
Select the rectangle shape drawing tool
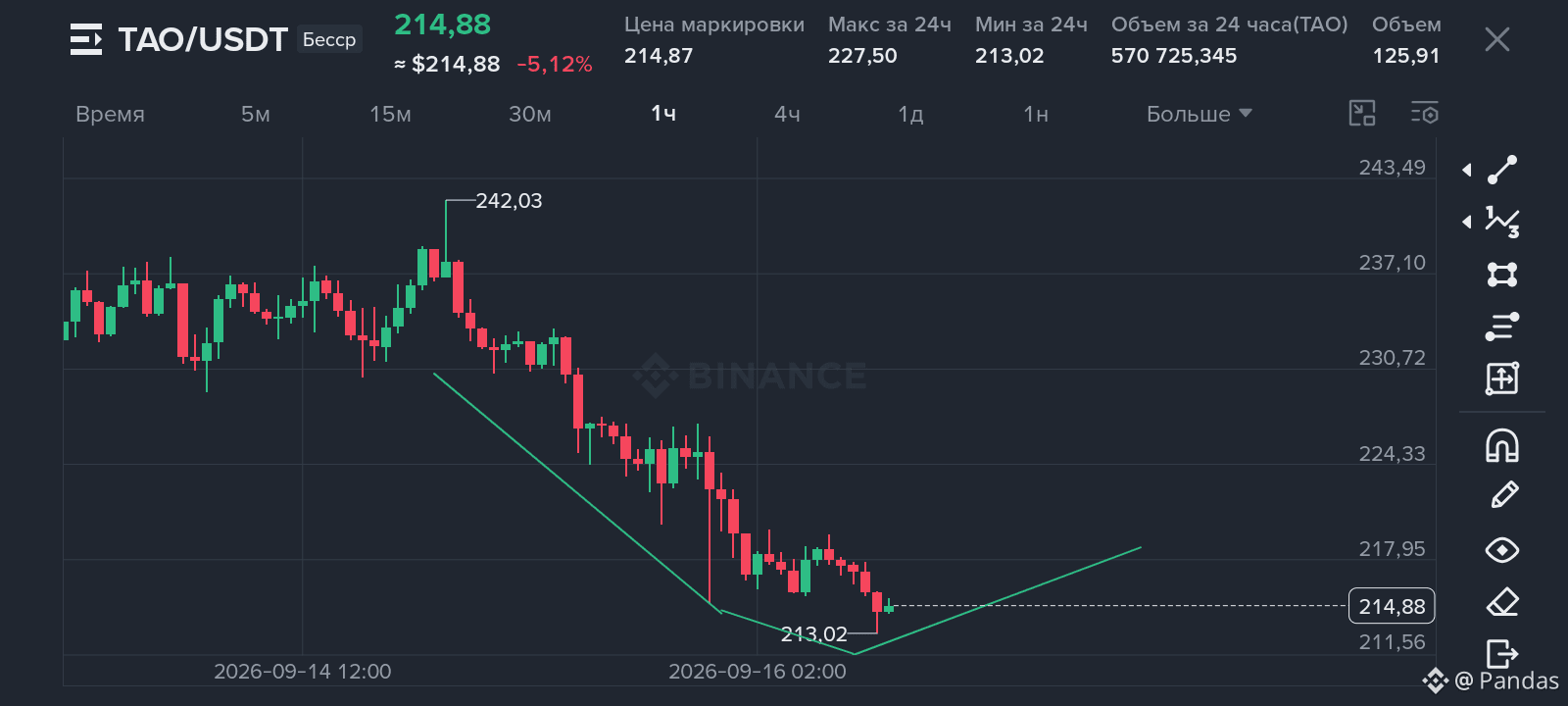pos(1502,274)
